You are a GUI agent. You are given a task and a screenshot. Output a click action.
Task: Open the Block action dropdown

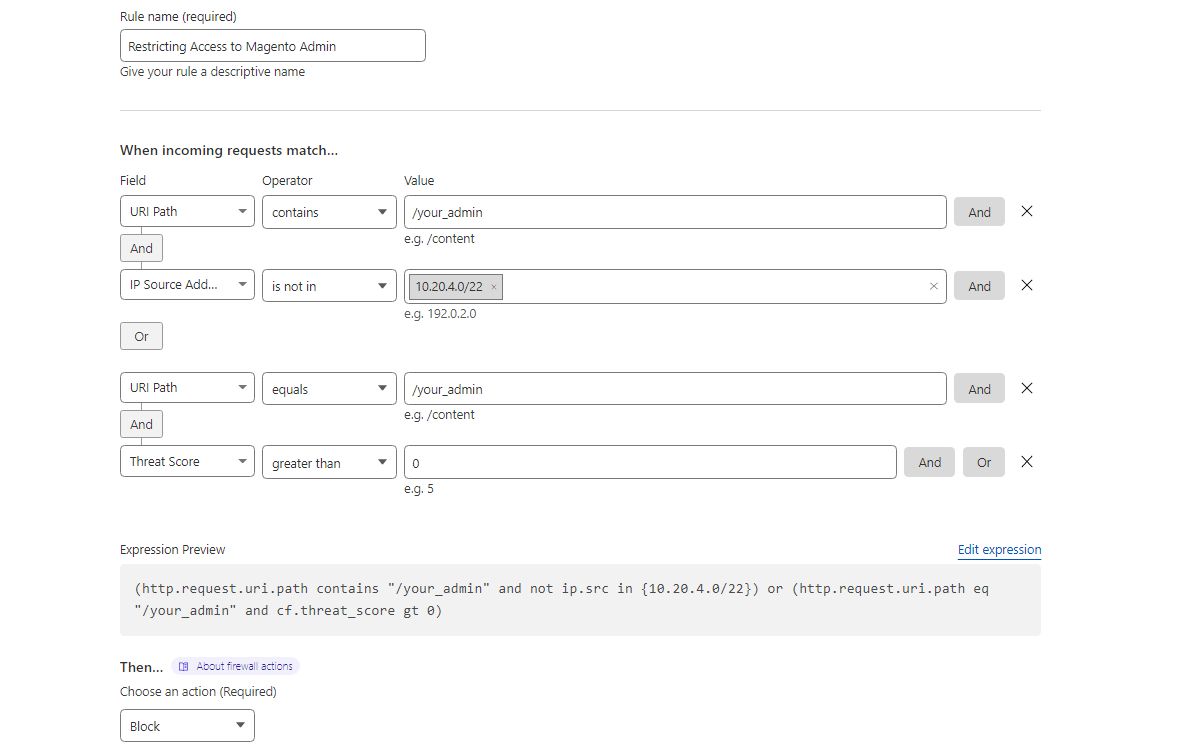pos(186,725)
